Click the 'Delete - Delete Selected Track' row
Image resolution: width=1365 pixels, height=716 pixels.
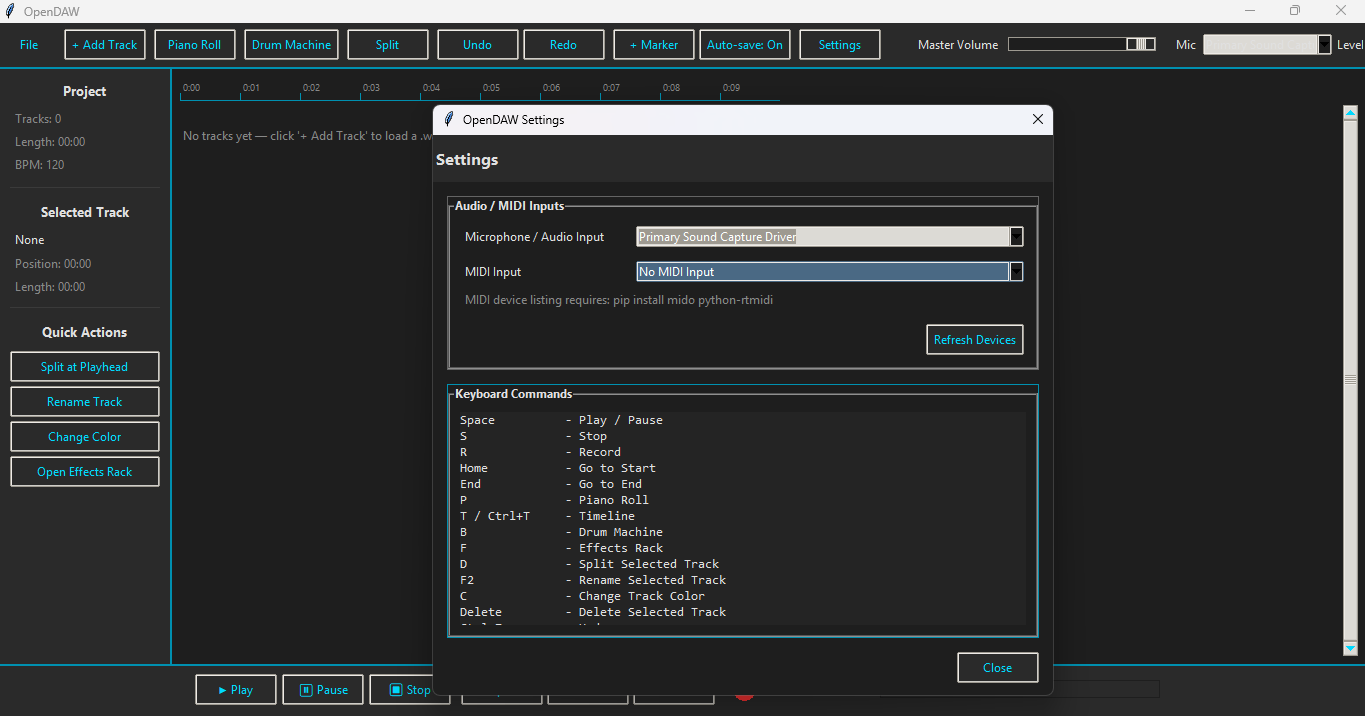tap(593, 612)
